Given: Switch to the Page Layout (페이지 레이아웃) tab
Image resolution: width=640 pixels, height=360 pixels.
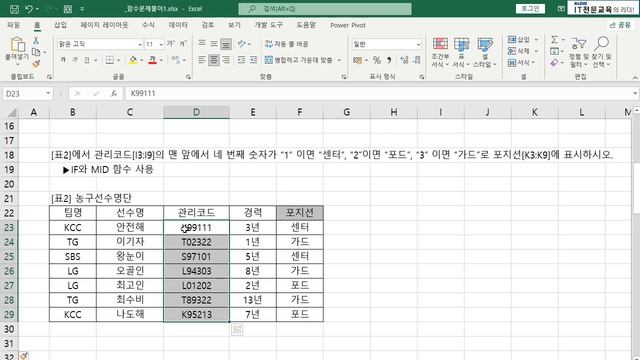Looking at the screenshot, I should pyautogui.click(x=104, y=25).
